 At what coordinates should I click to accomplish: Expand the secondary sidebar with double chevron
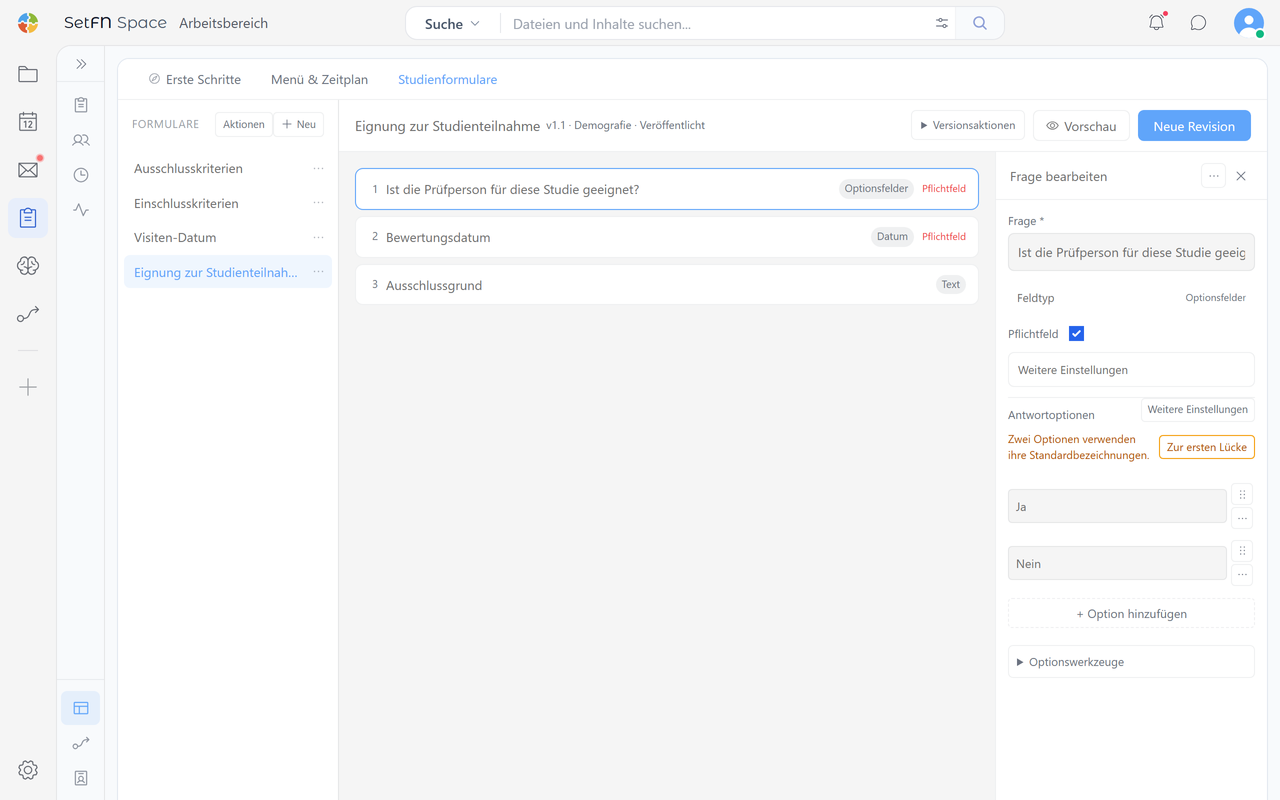pyautogui.click(x=81, y=64)
